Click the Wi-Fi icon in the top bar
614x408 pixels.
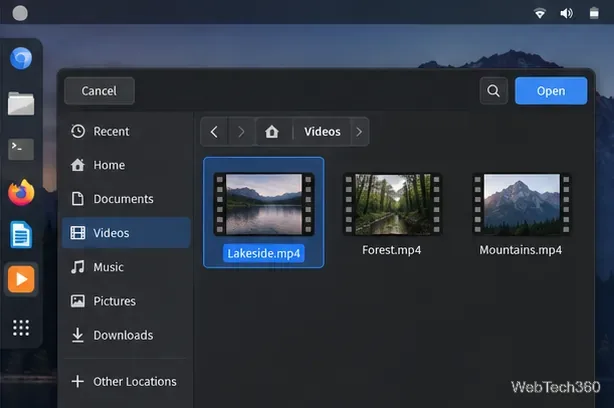coord(540,13)
